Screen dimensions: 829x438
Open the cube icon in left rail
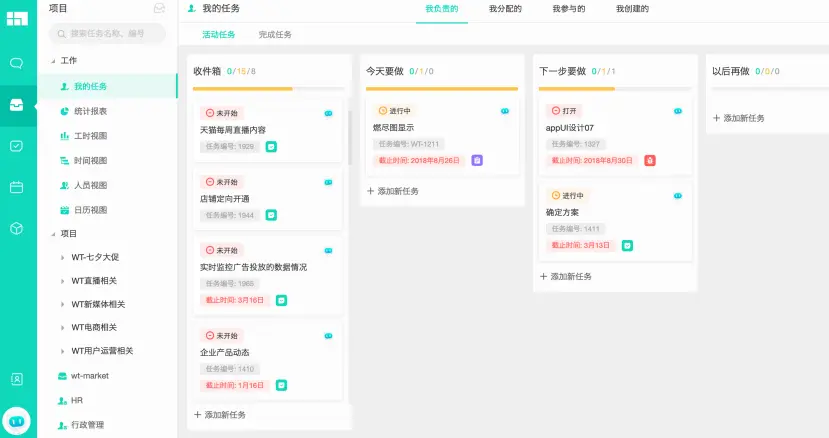(x=16, y=228)
